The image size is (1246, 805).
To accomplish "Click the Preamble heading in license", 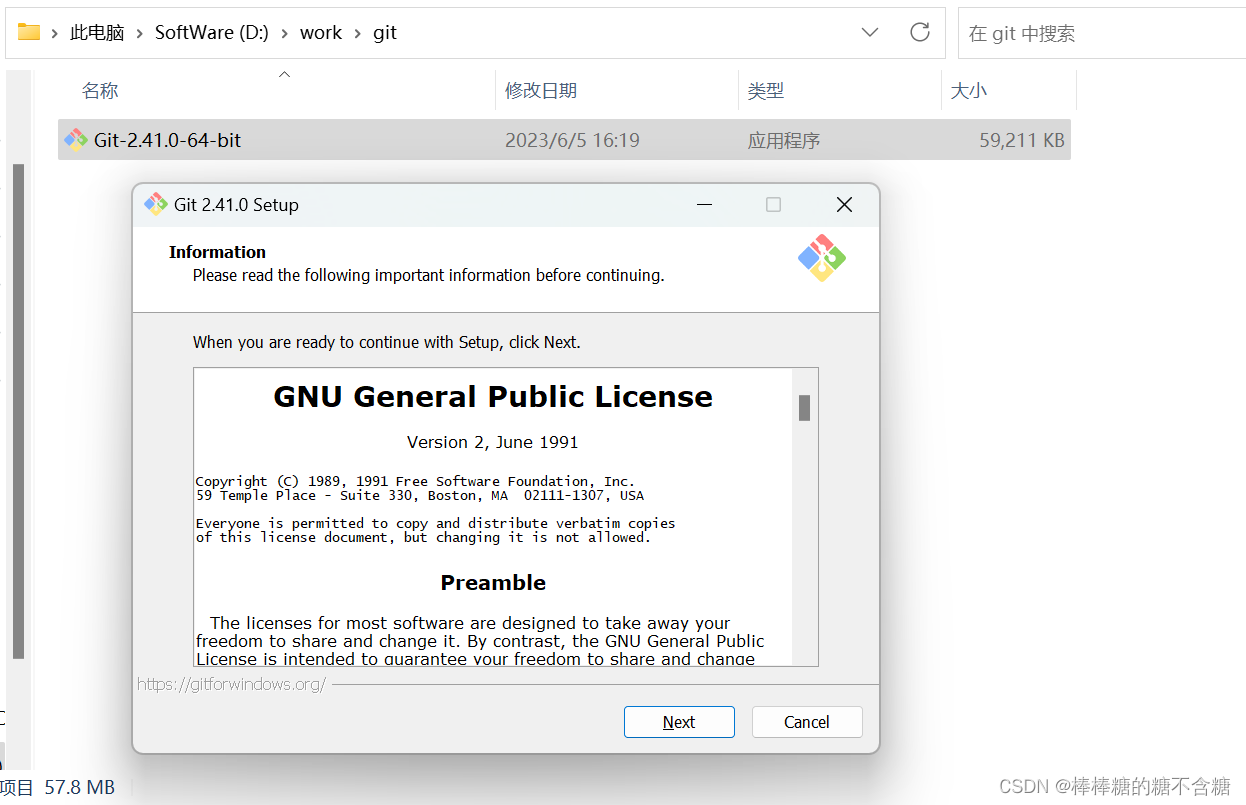I will (x=493, y=583).
